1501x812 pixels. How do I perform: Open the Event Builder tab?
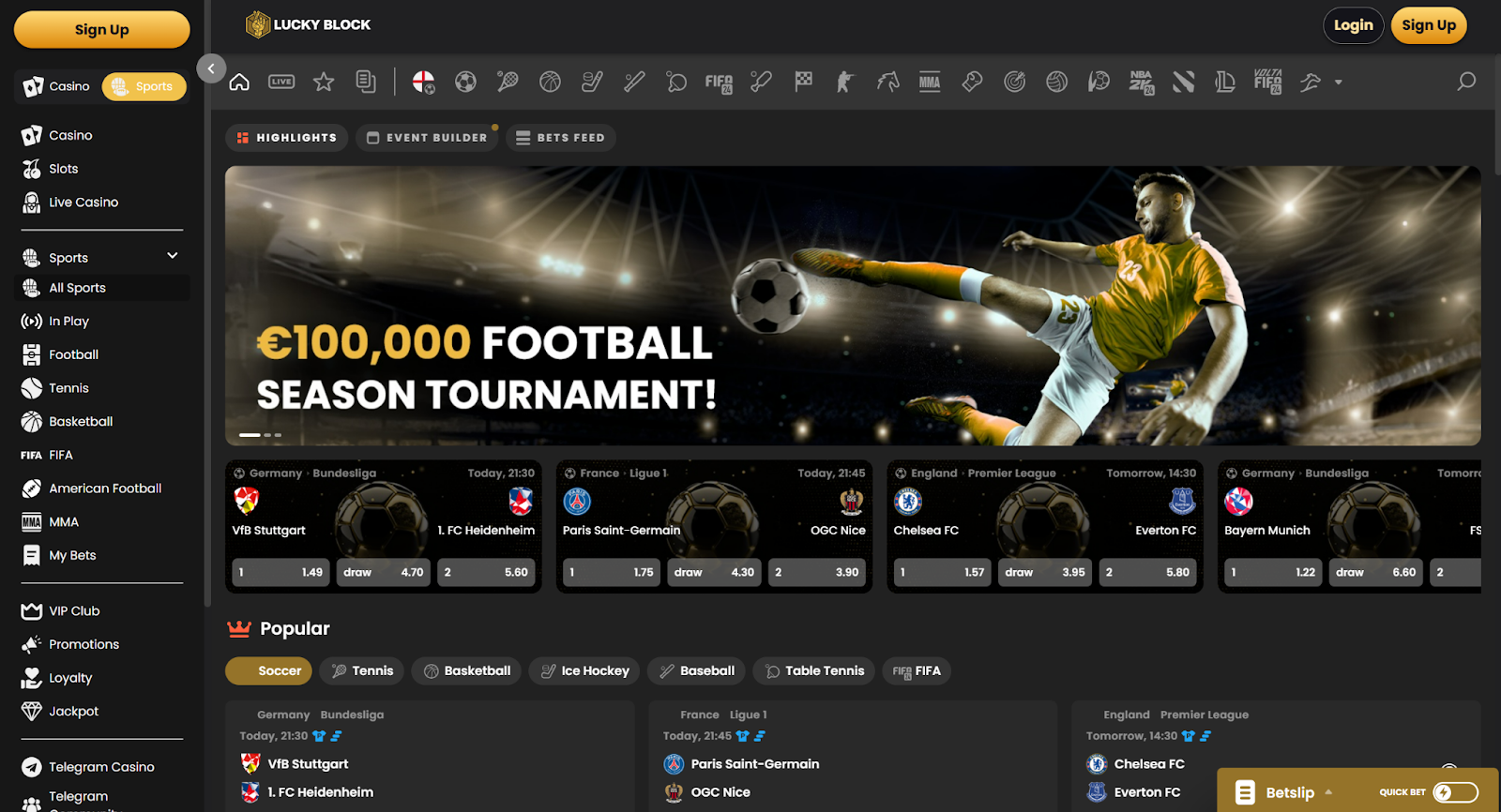pyautogui.click(x=427, y=138)
